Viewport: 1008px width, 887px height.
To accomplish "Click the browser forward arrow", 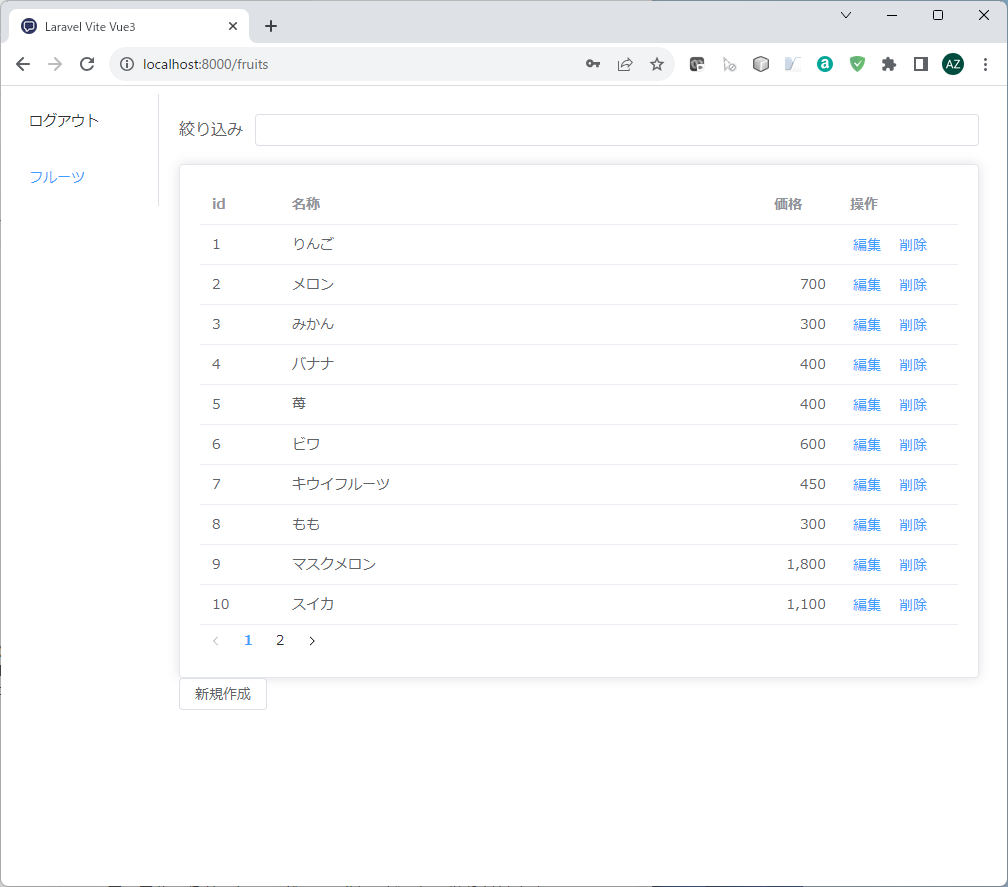I will [x=55, y=64].
